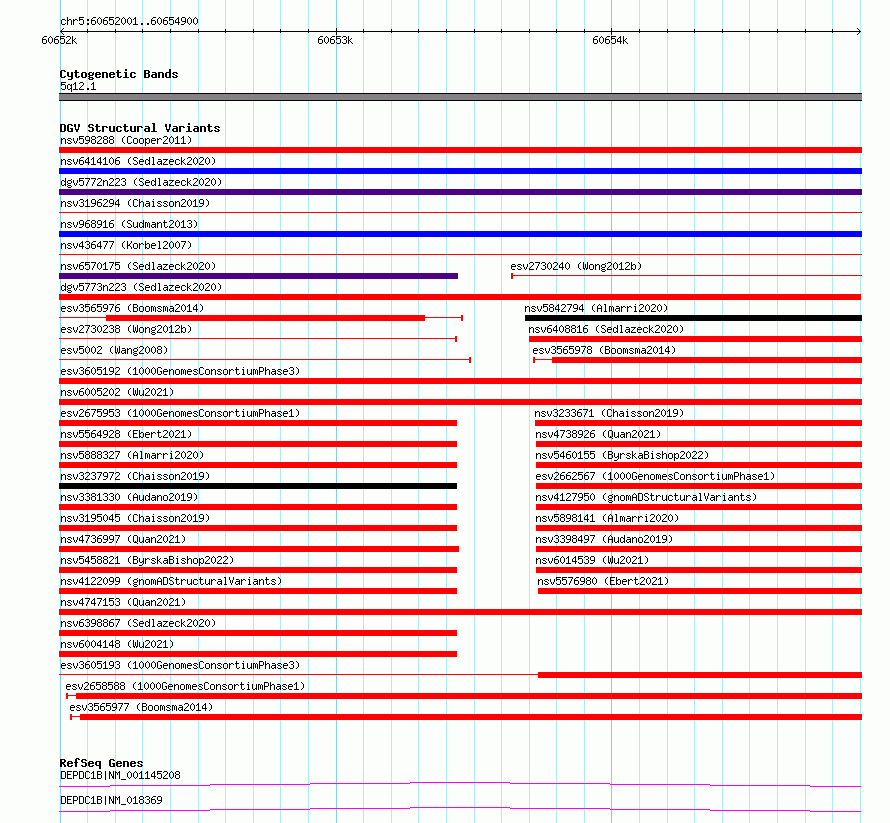
Task: Click esv3565976 (Boomsma2014) label
Action: 132,308
